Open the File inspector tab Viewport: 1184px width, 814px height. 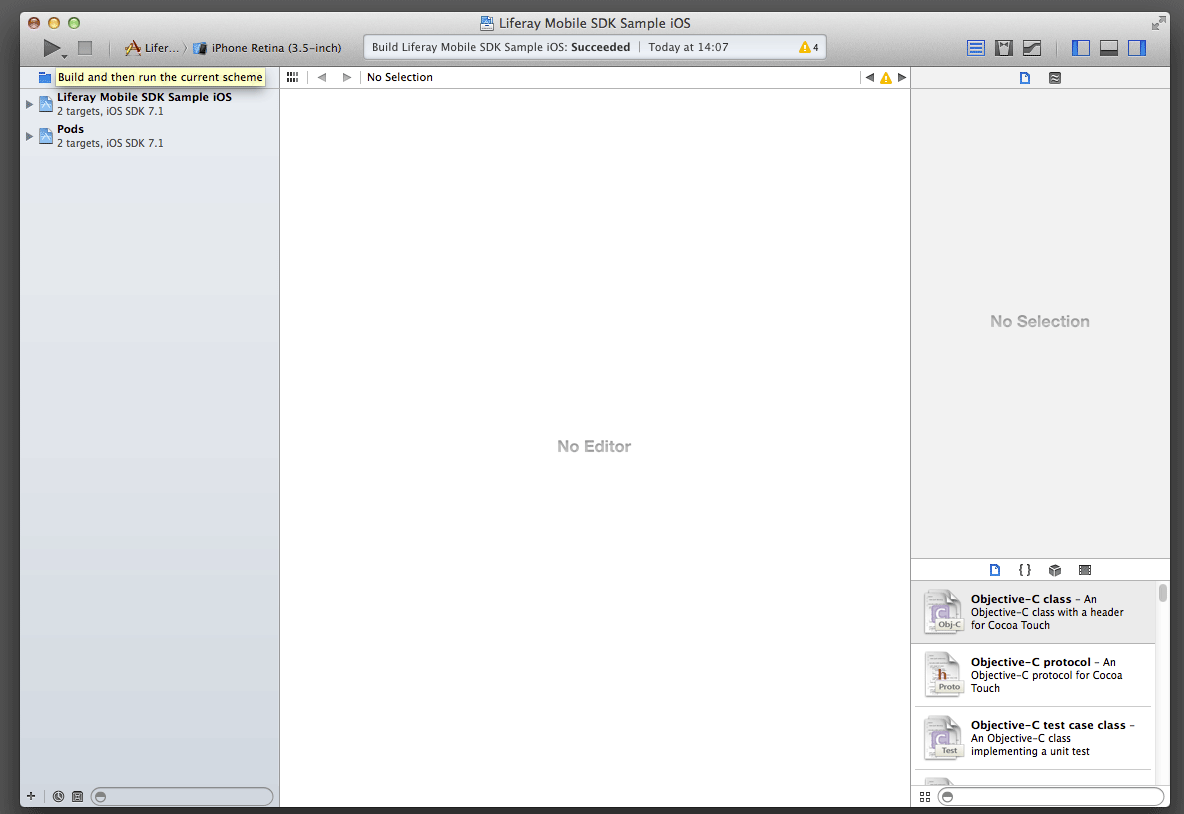click(x=1025, y=78)
